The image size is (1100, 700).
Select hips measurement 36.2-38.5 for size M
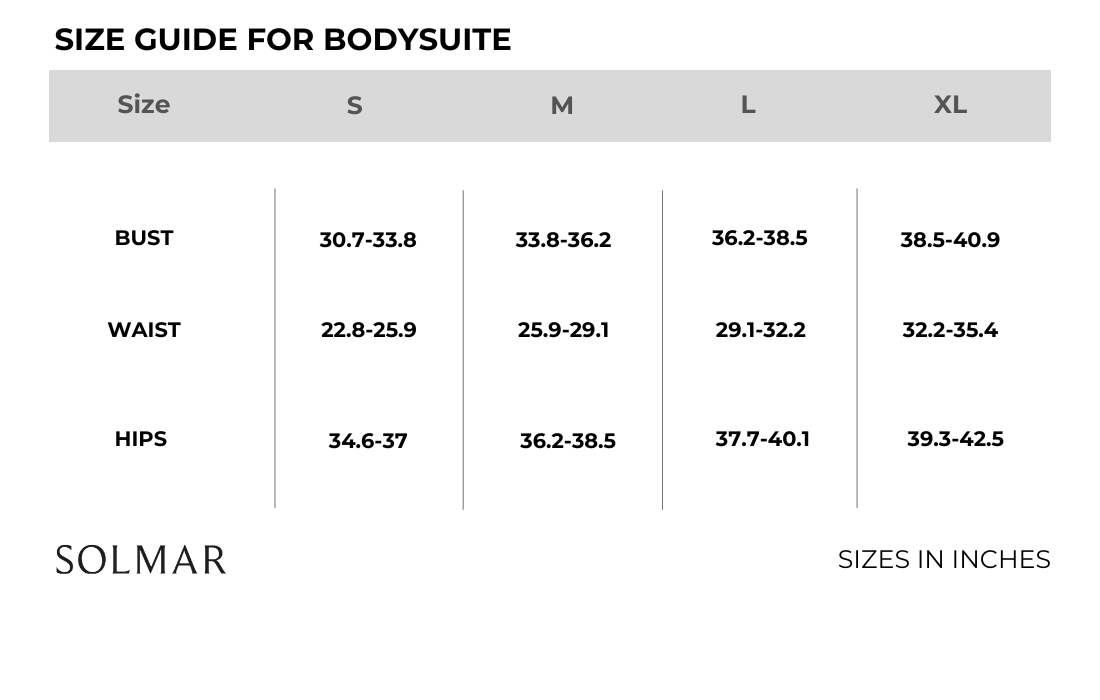tap(567, 441)
